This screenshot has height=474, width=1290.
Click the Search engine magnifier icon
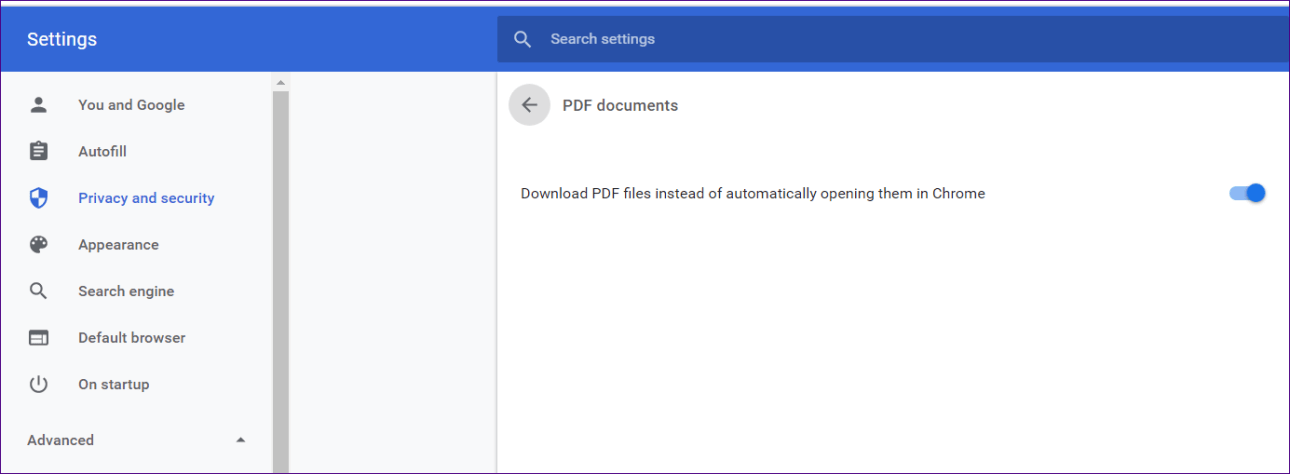click(39, 291)
